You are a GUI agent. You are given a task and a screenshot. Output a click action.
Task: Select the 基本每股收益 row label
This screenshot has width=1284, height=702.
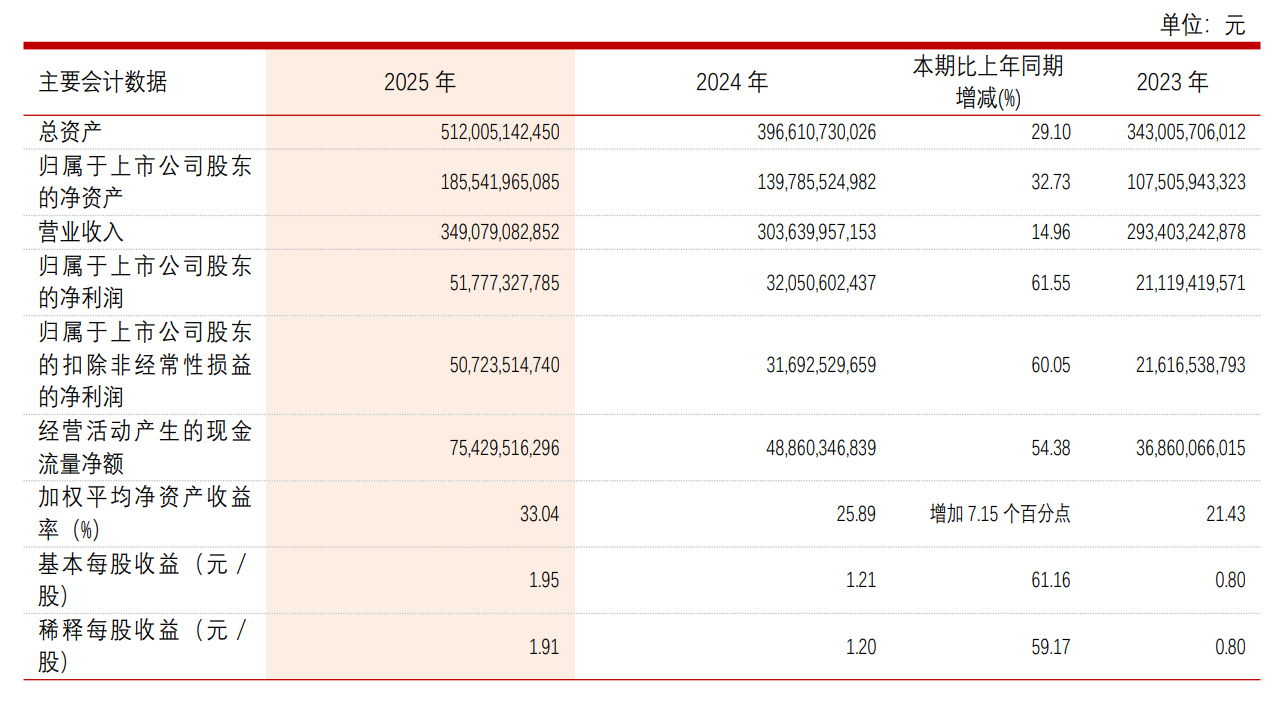pyautogui.click(x=144, y=580)
